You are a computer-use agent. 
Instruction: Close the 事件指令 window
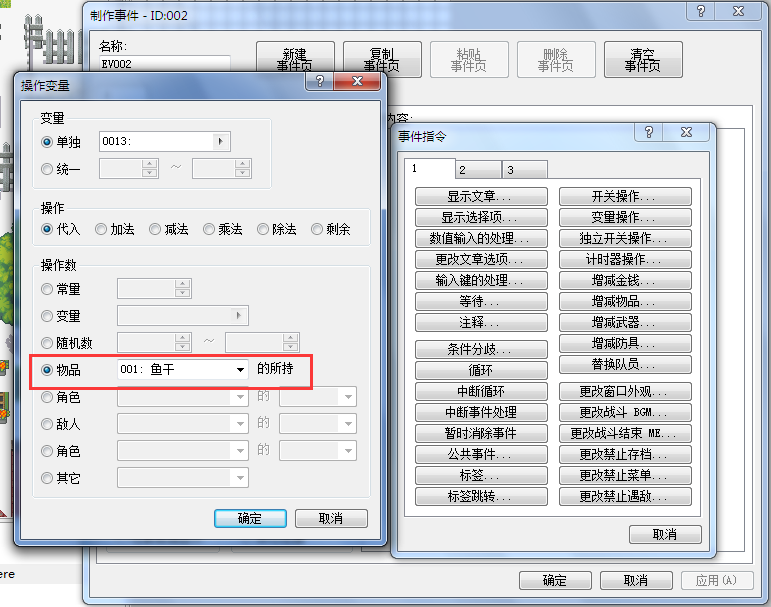click(686, 132)
